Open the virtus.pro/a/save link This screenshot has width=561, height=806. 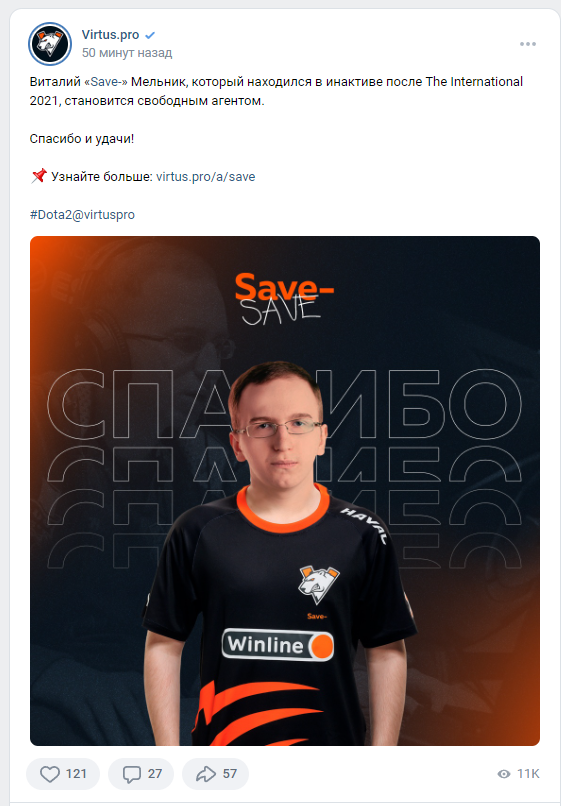click(206, 177)
